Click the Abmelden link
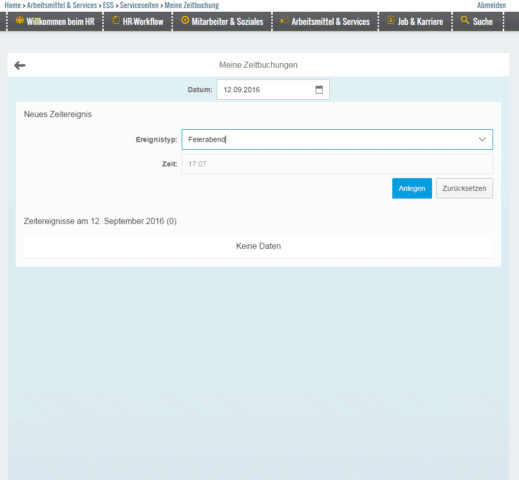519x480 pixels. tap(491, 5)
